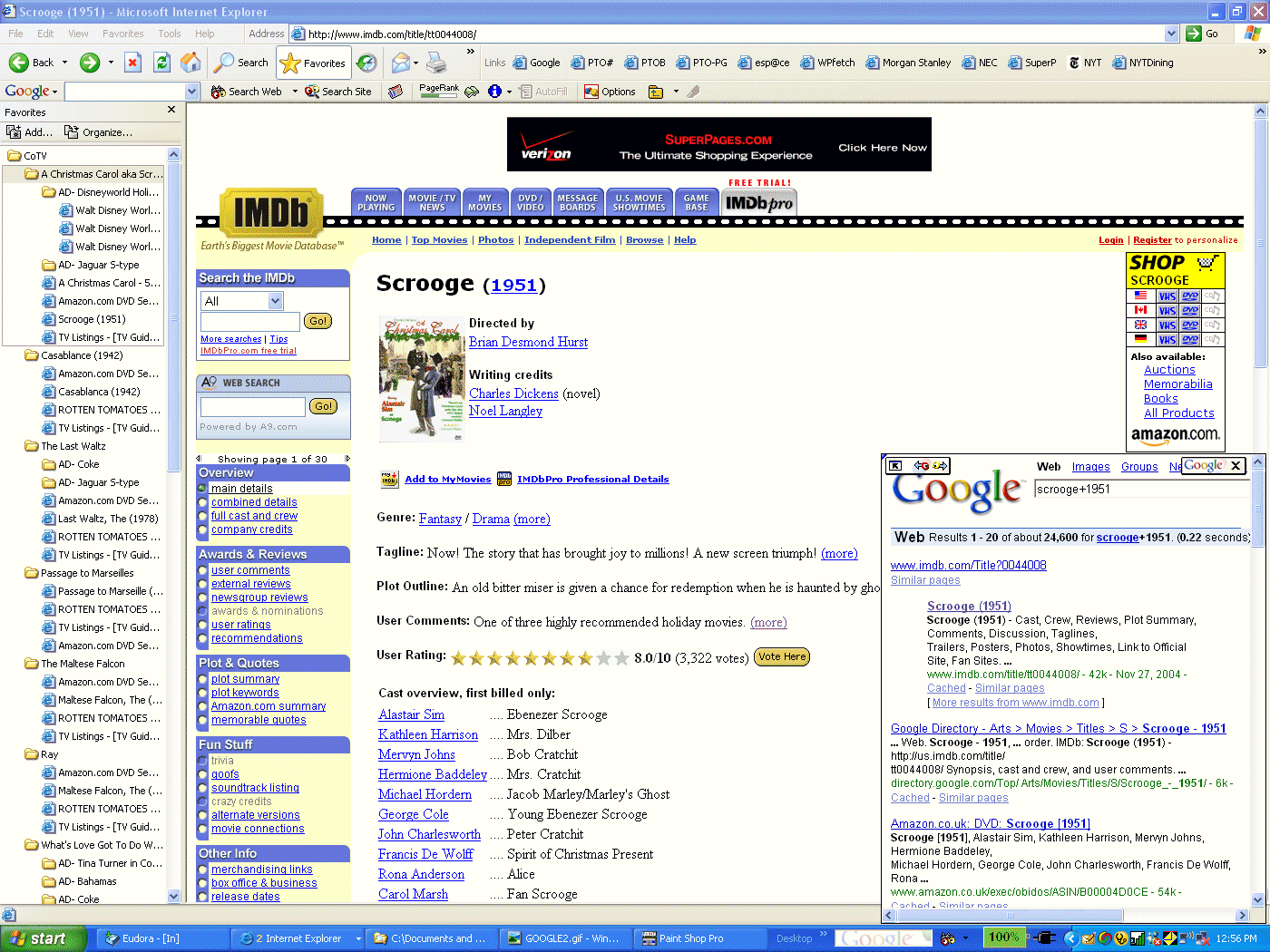Select the main details radio button
Screen dimensions: 1270x952
pyautogui.click(x=203, y=489)
